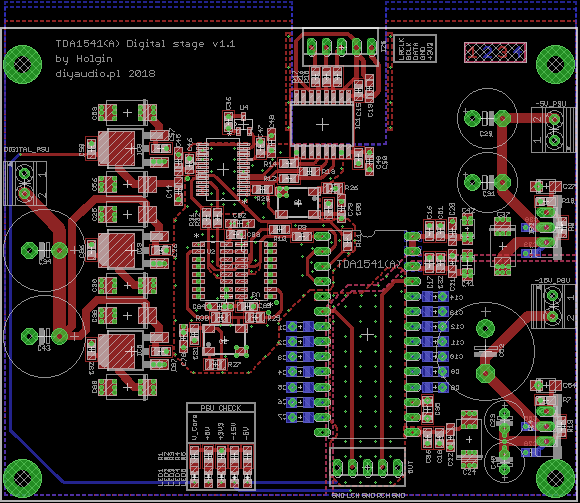The width and height of the screenshot is (580, 503).
Task: Click the bottom-right green mounting hole
Action: pyautogui.click(x=555, y=479)
